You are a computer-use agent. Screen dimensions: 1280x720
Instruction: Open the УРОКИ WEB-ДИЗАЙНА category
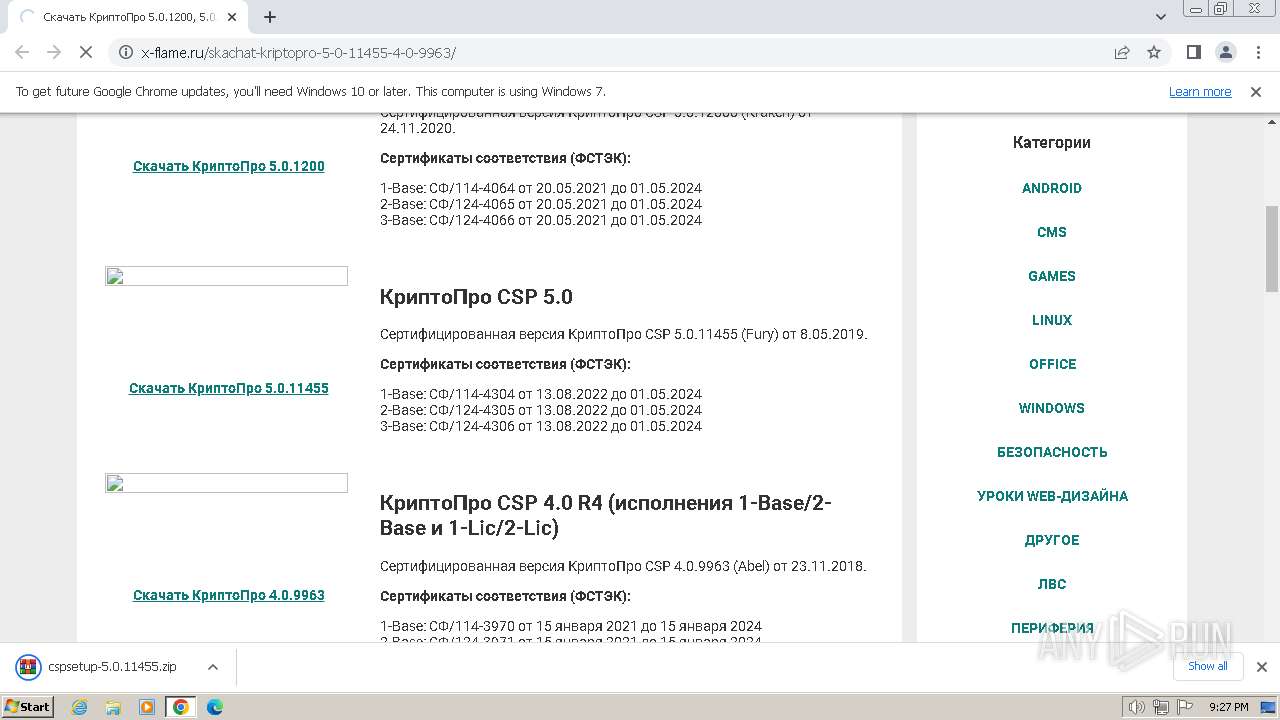(1052, 496)
